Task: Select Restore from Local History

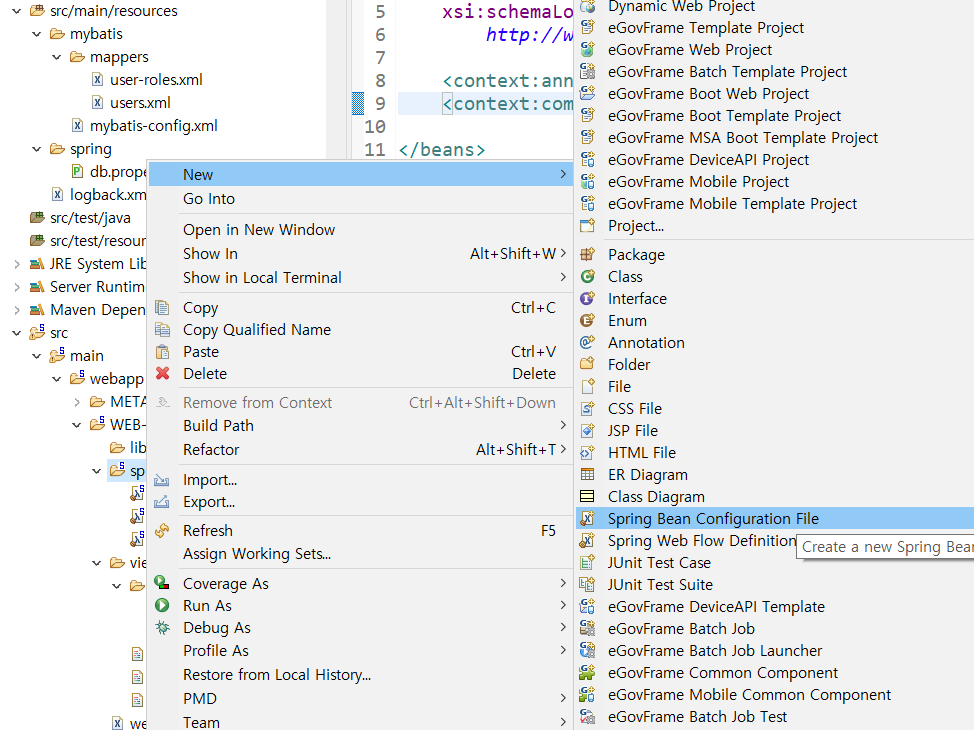Action: click(x=360, y=675)
